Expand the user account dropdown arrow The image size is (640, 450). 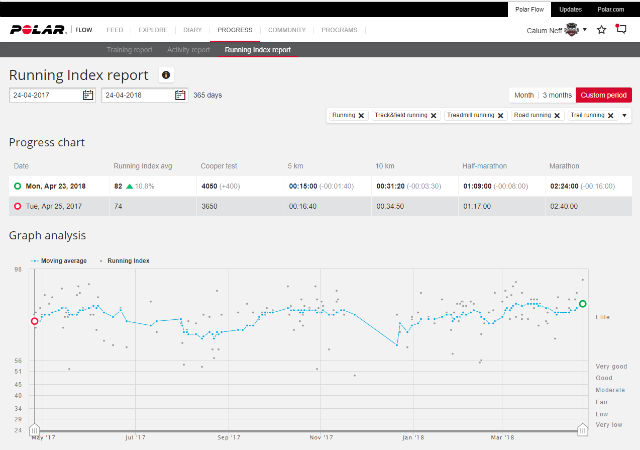(x=585, y=30)
